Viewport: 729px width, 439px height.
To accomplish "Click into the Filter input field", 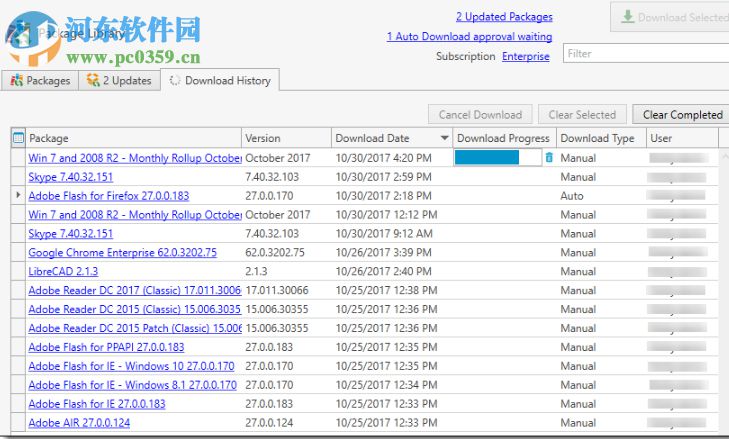I will (646, 53).
